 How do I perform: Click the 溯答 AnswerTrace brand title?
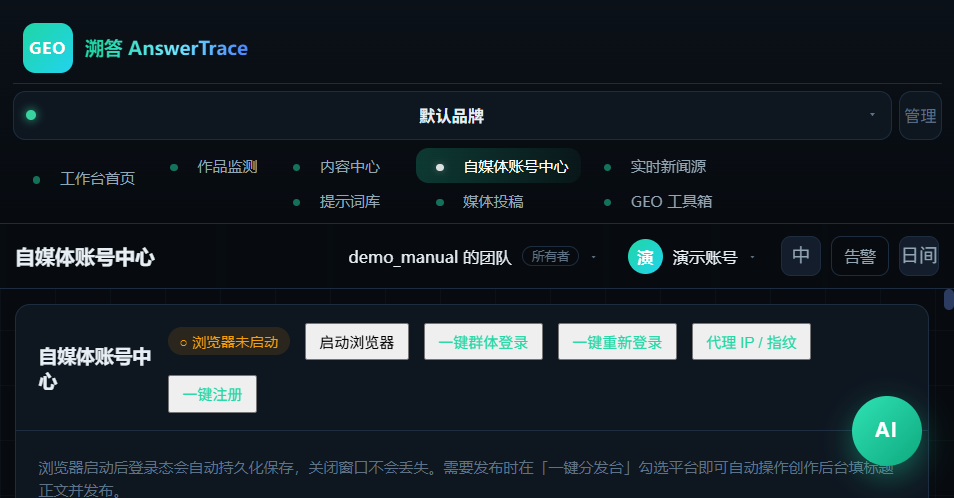point(166,48)
